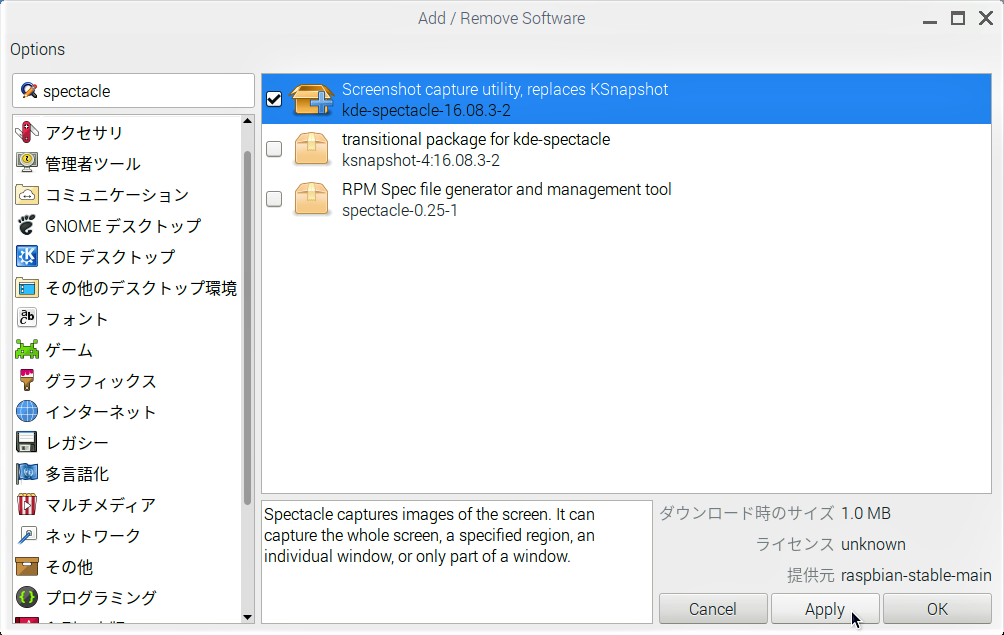This screenshot has height=635, width=1004.
Task: Click the scroll-up arrow of category list
Action: [x=248, y=121]
